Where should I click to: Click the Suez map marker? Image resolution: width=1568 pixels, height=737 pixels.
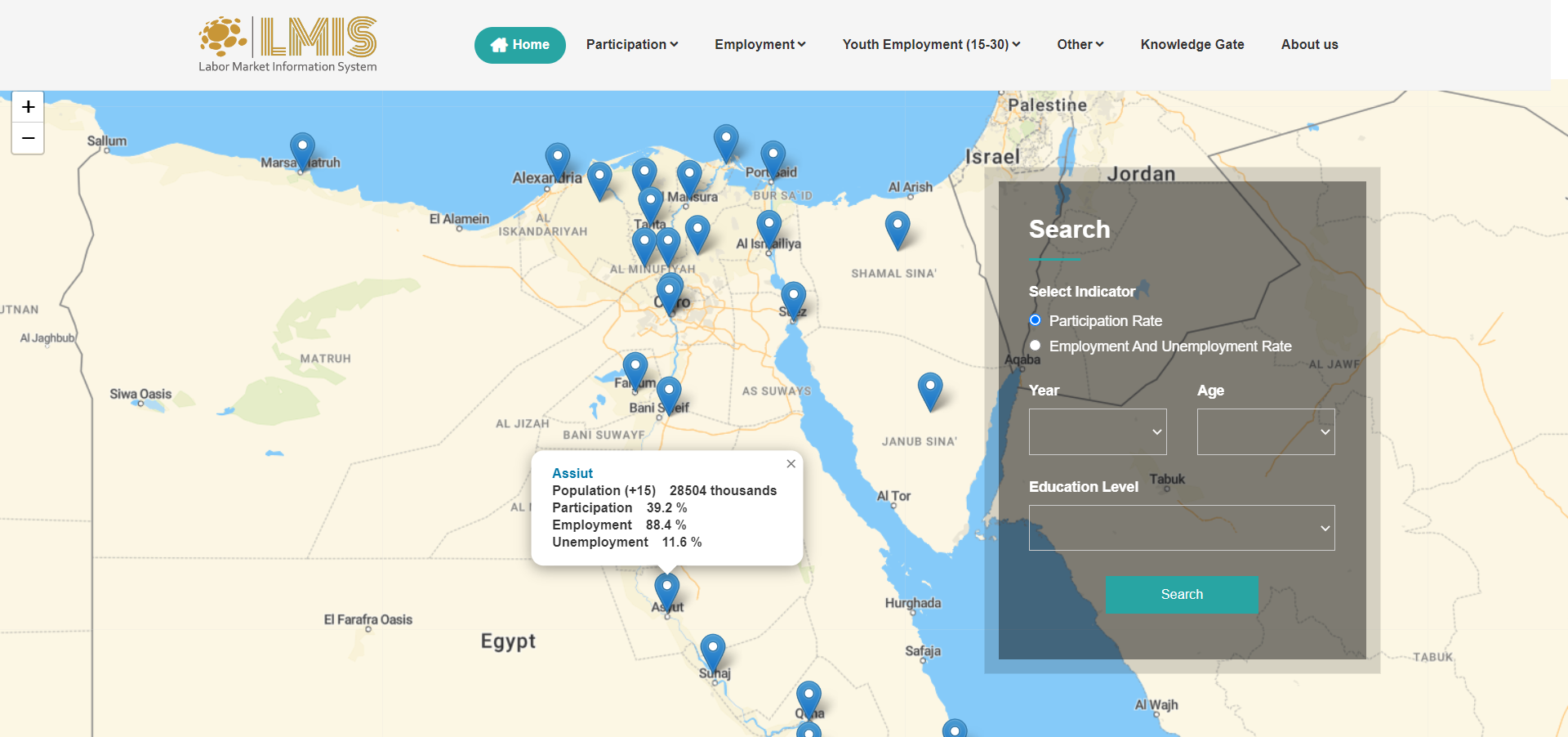(793, 299)
